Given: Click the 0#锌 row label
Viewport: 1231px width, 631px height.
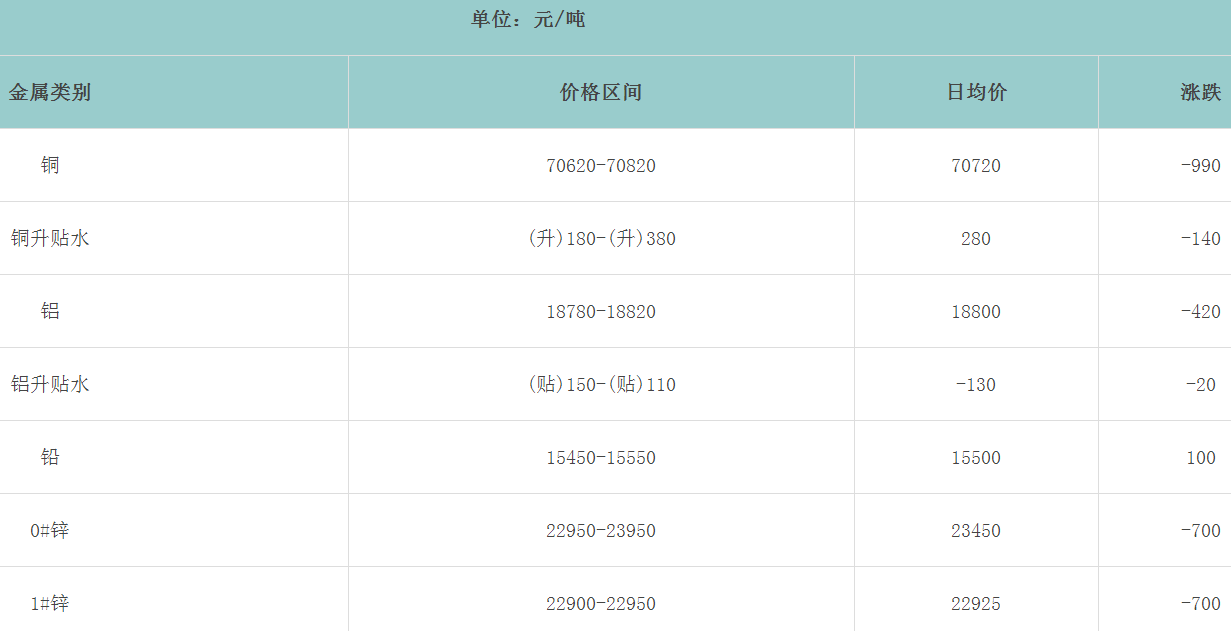Looking at the screenshot, I should (x=50, y=530).
